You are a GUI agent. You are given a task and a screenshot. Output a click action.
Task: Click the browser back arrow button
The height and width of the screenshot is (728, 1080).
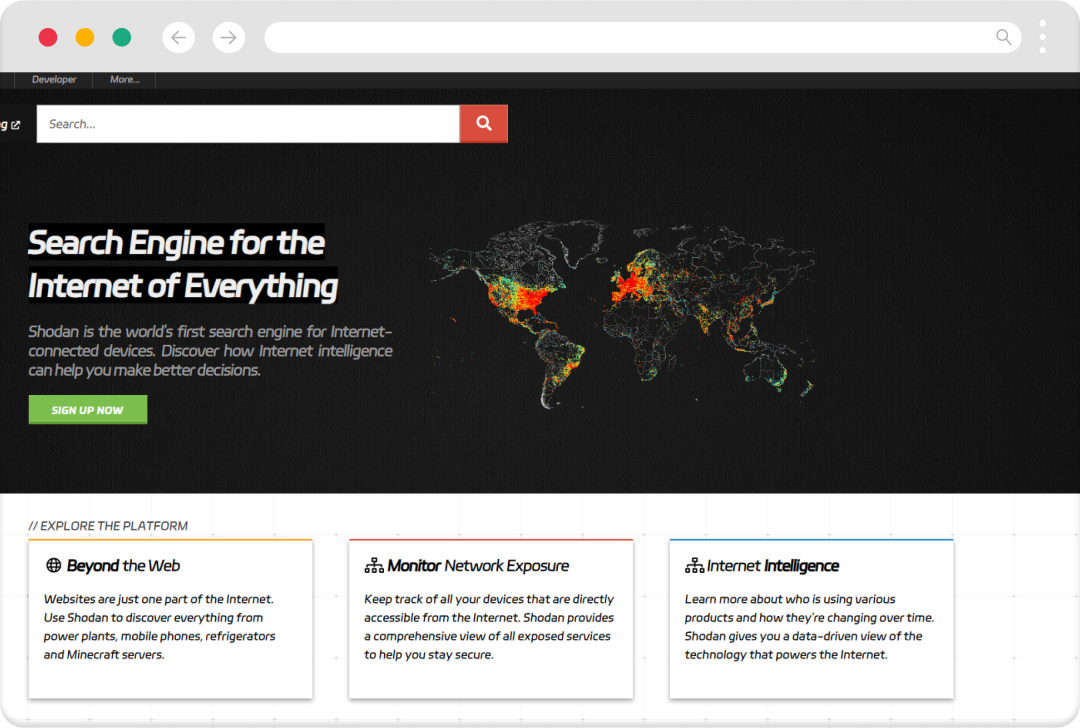[178, 37]
